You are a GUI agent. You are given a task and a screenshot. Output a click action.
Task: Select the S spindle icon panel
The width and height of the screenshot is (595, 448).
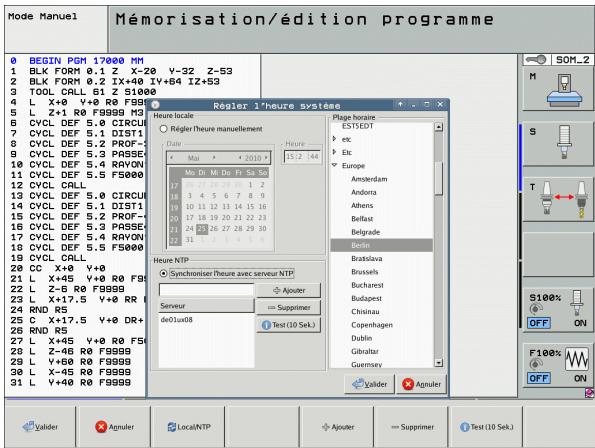pyautogui.click(x=558, y=143)
